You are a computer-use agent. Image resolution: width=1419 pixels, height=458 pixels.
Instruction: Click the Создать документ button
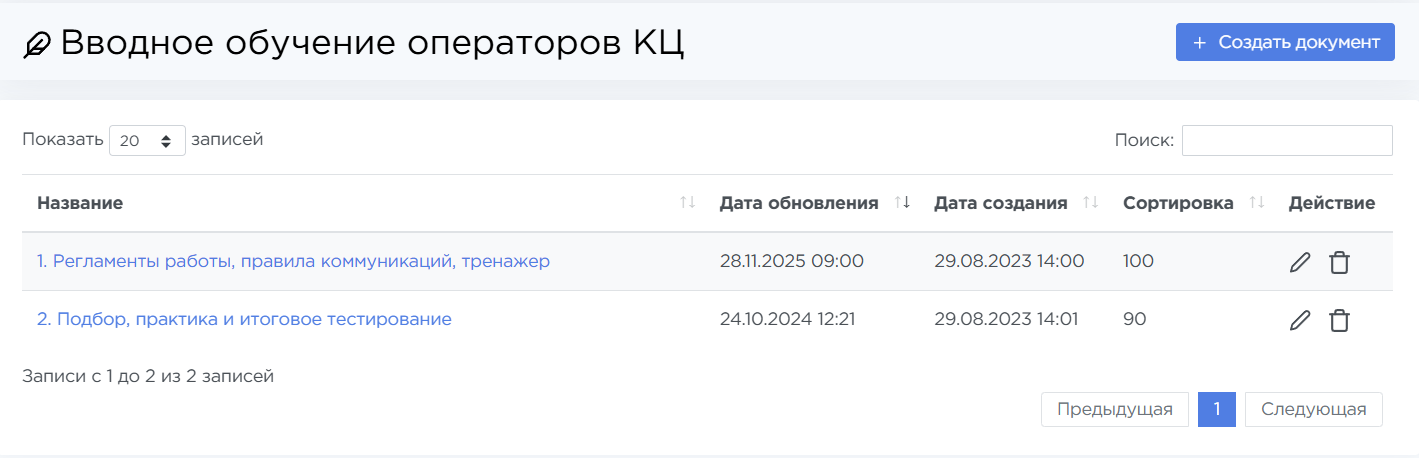tap(1285, 42)
